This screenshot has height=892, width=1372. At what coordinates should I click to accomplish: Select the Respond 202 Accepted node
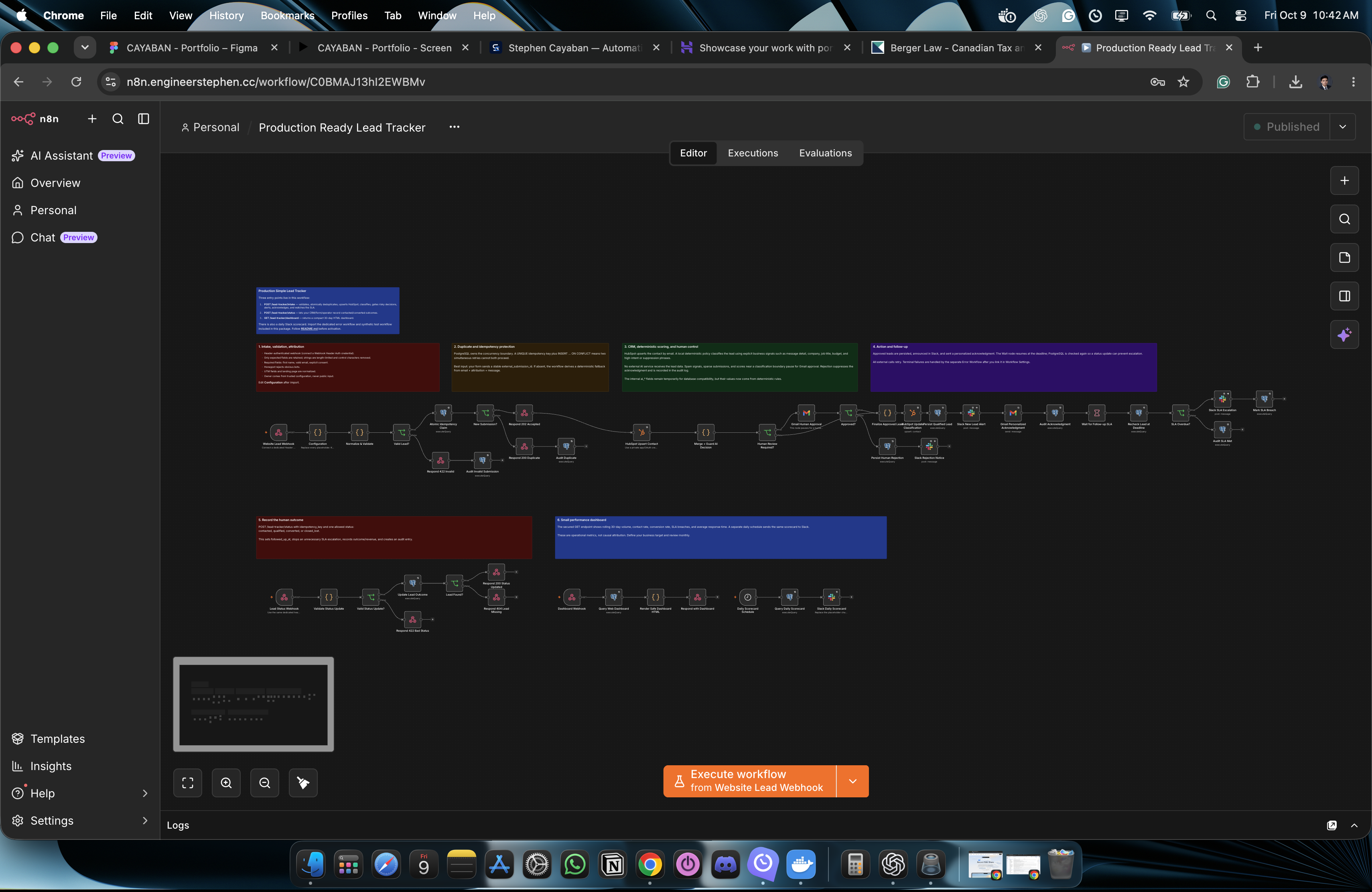(x=524, y=413)
